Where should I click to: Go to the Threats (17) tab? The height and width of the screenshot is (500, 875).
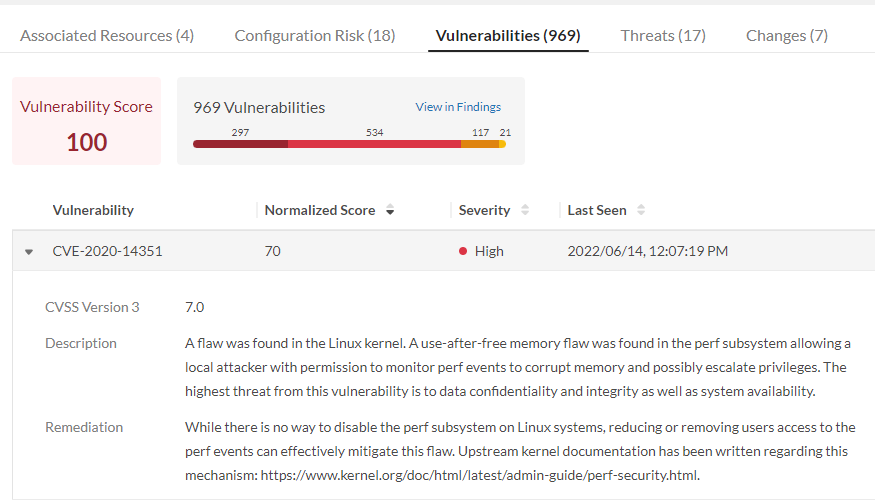point(663,36)
